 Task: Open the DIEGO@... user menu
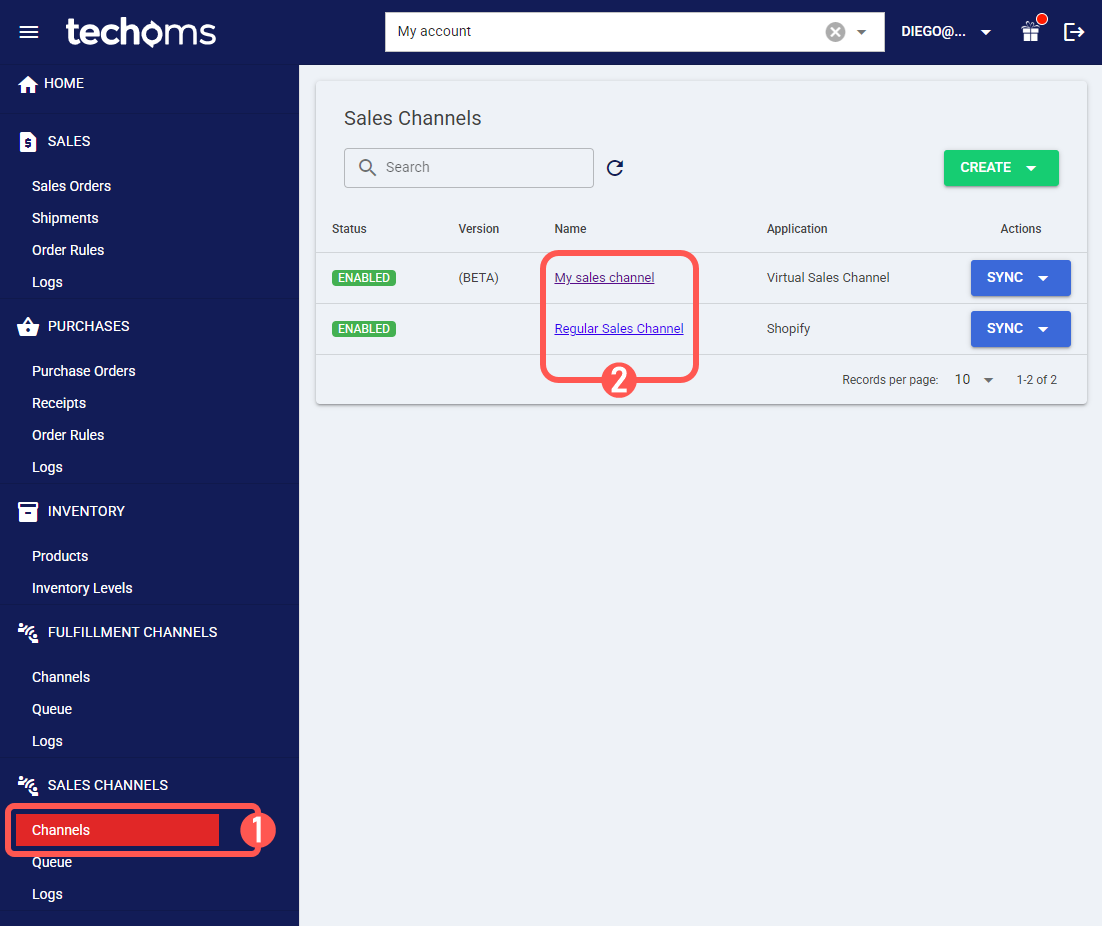coord(946,32)
